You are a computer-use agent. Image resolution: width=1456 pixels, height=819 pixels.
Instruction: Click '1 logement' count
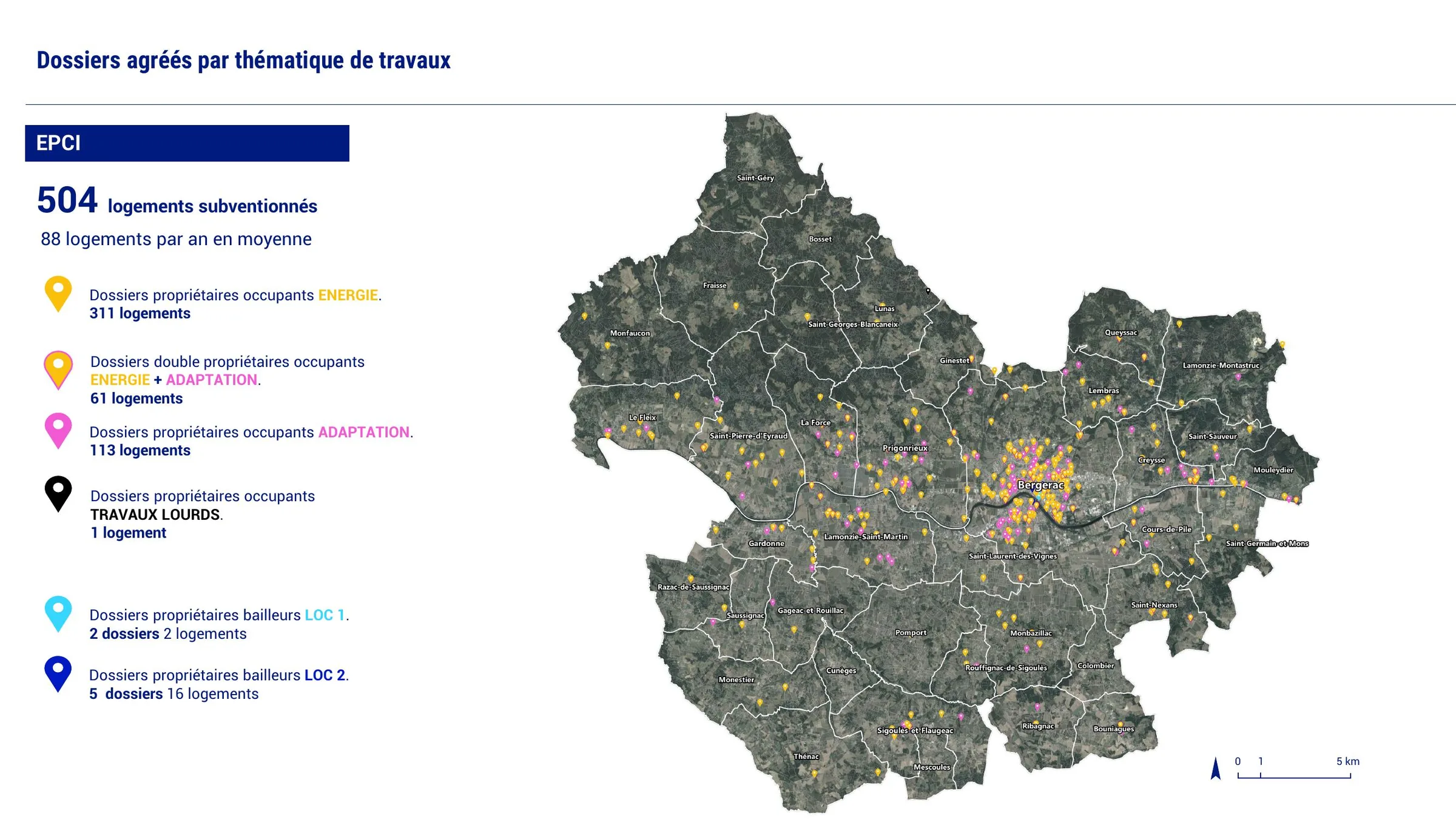(128, 533)
